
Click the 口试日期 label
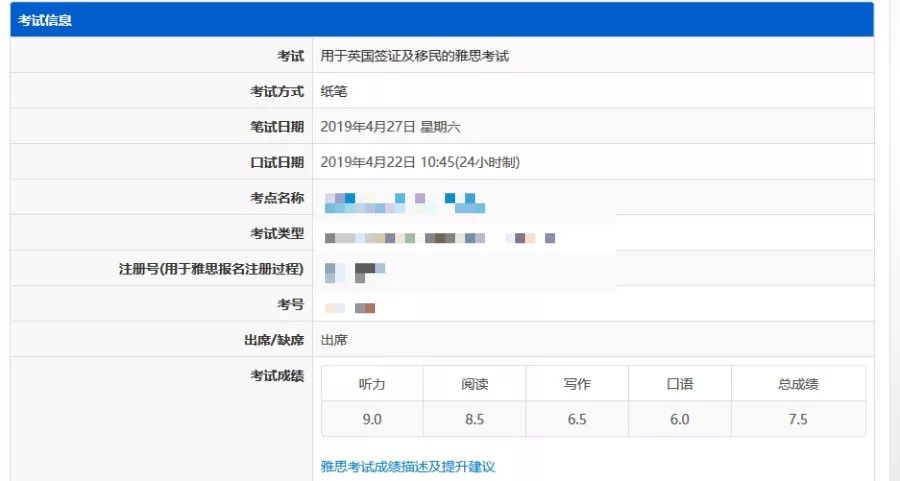click(277, 162)
